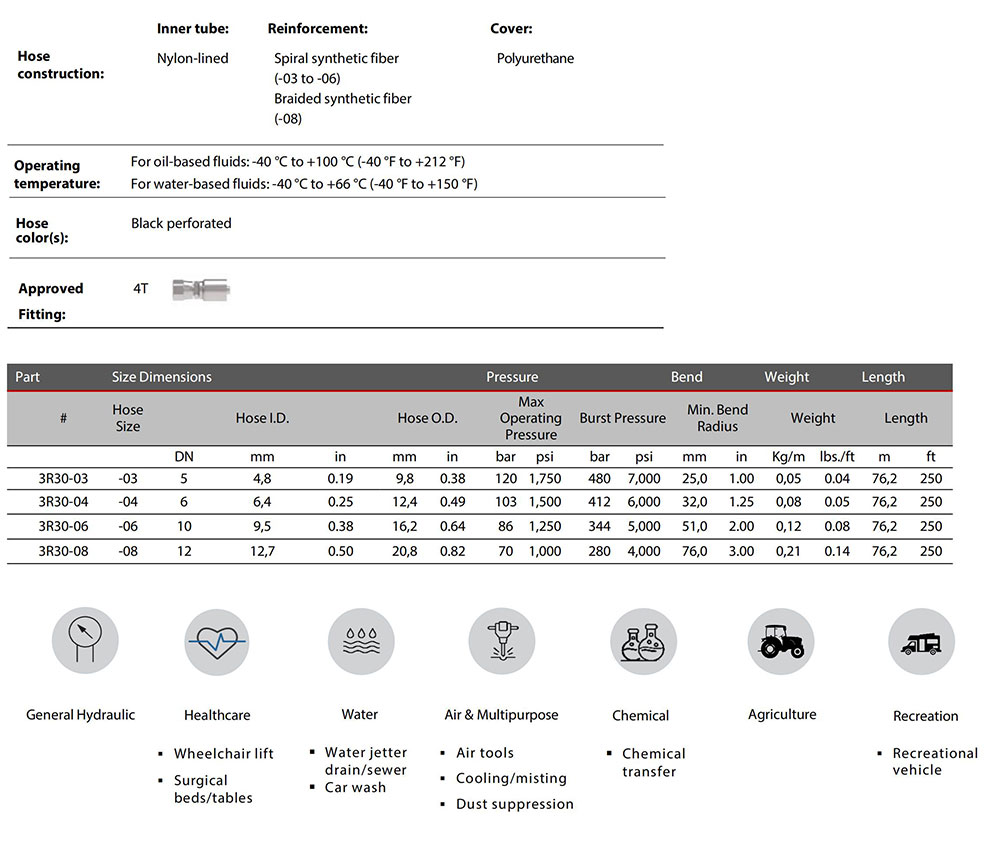The height and width of the screenshot is (856, 1000).
Task: Click part number 3R30-03 in table
Action: point(63,479)
